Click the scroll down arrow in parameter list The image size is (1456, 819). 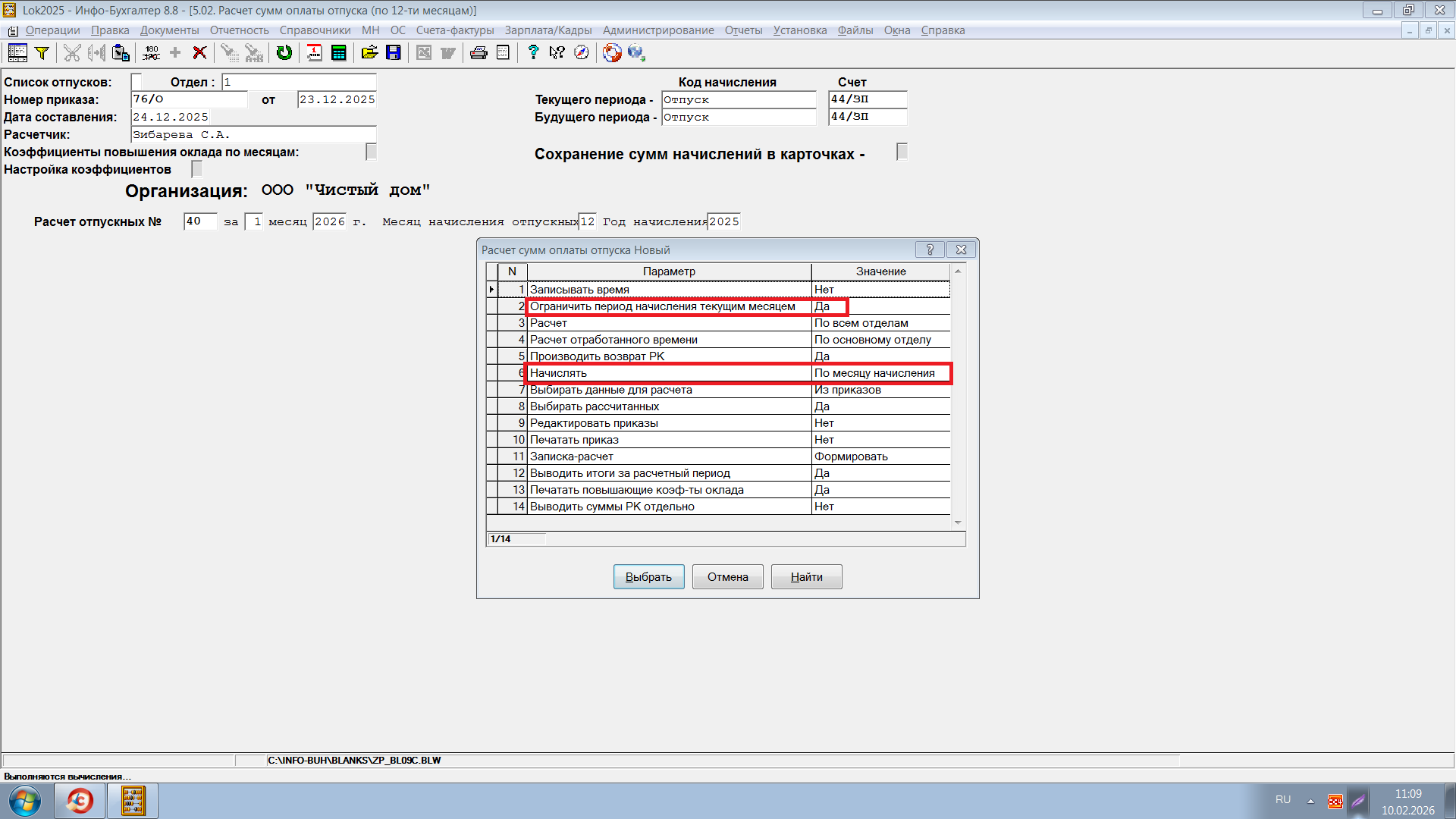pos(958,522)
